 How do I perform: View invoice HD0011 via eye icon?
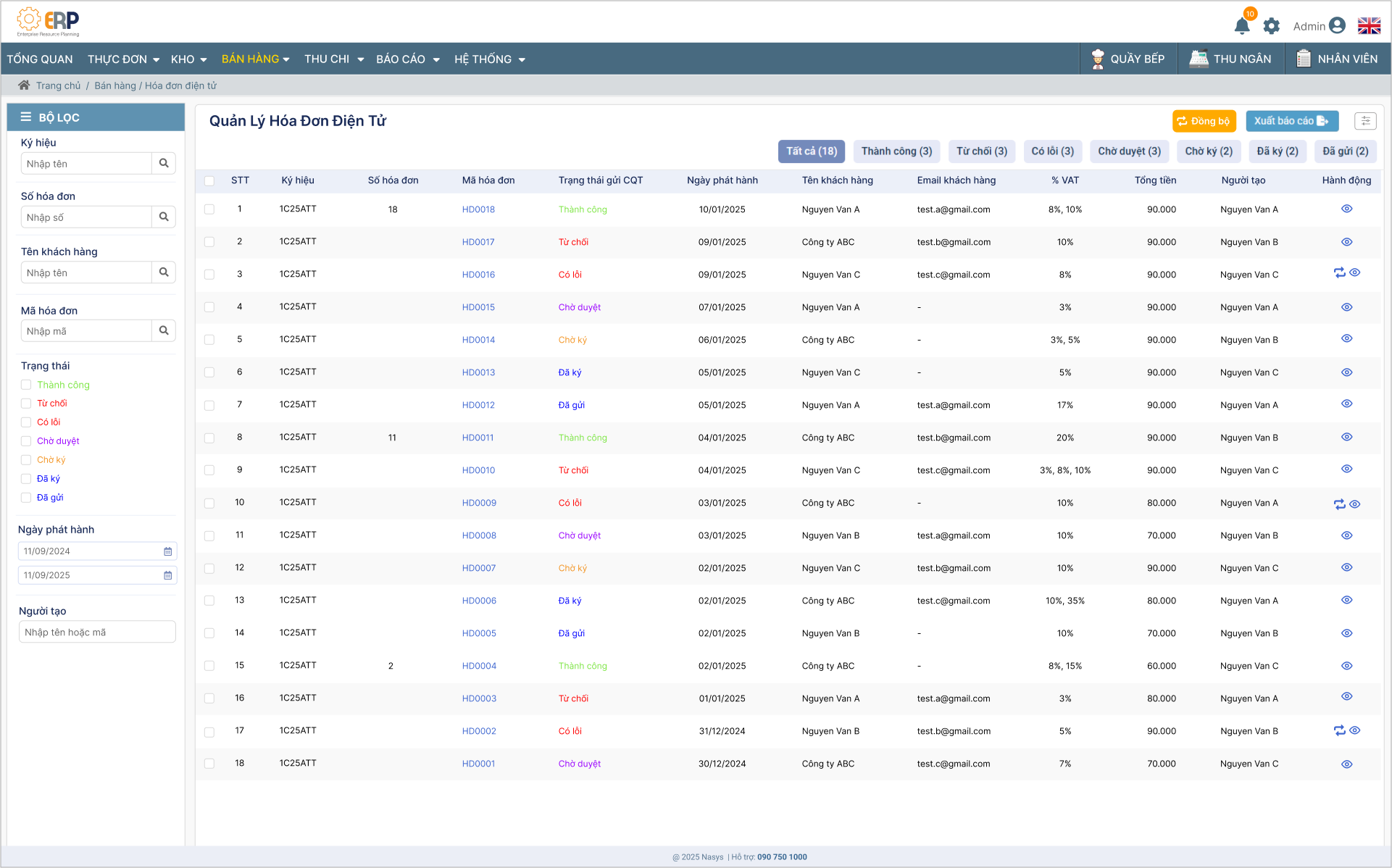[x=1347, y=437]
